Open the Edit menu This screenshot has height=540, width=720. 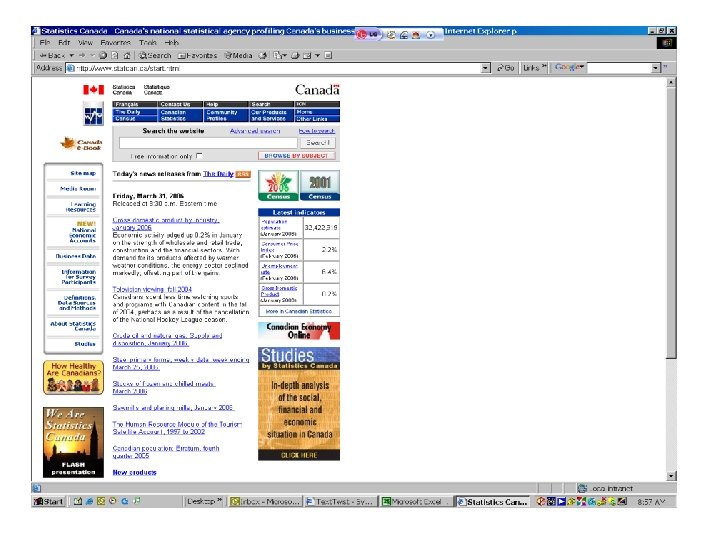64,43
